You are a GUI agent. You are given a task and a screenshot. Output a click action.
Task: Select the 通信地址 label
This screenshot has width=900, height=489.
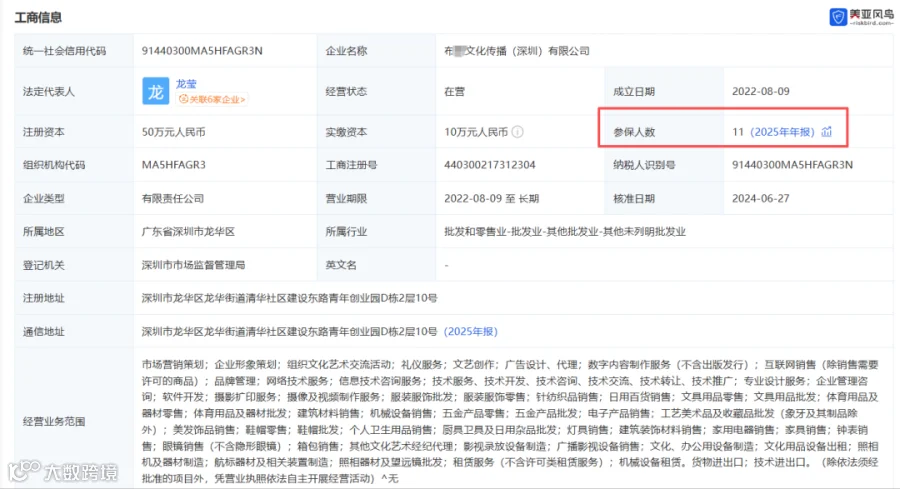pyautogui.click(x=44, y=332)
